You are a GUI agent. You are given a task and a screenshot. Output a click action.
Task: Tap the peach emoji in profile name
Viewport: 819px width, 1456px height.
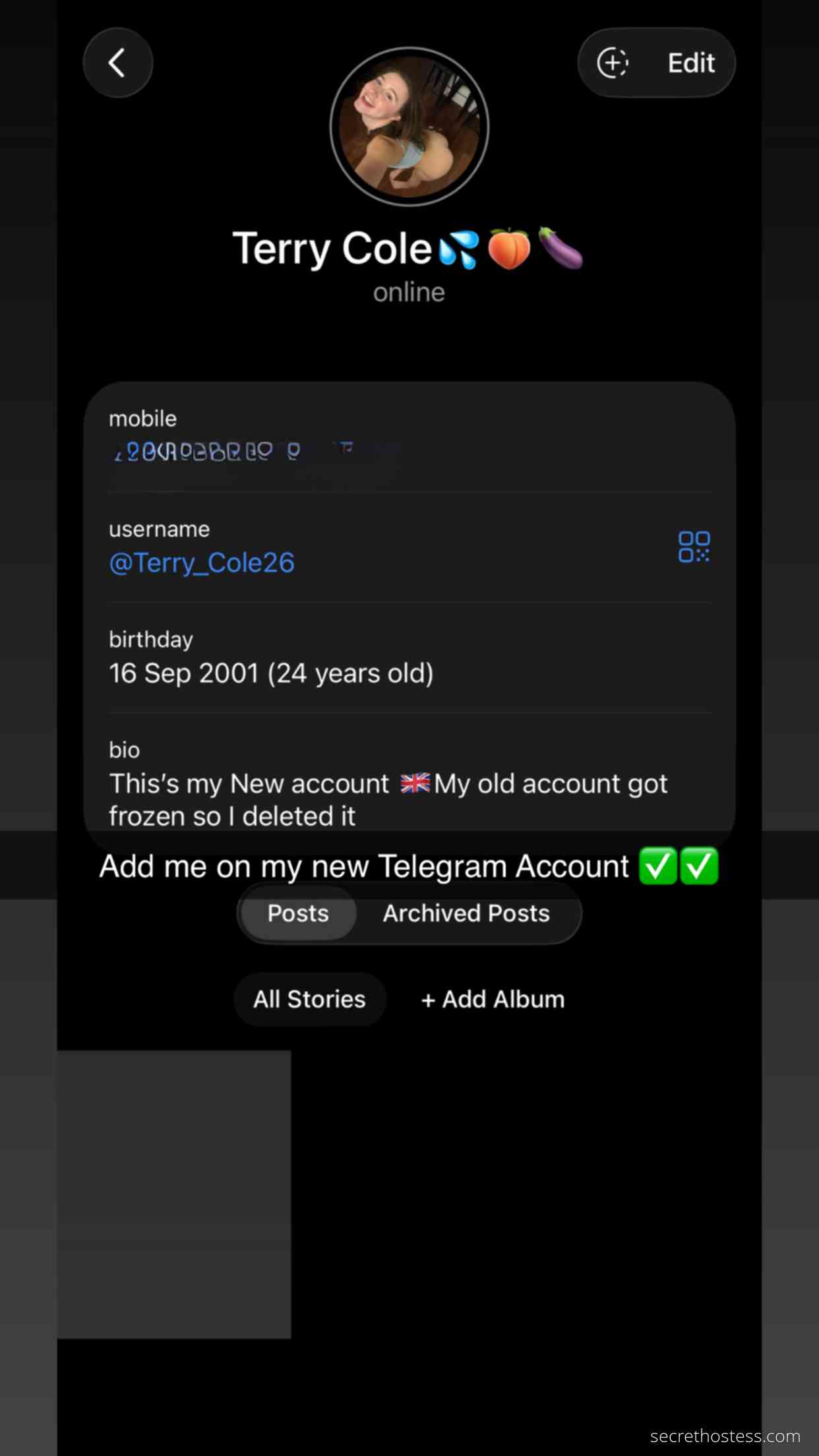(x=508, y=249)
